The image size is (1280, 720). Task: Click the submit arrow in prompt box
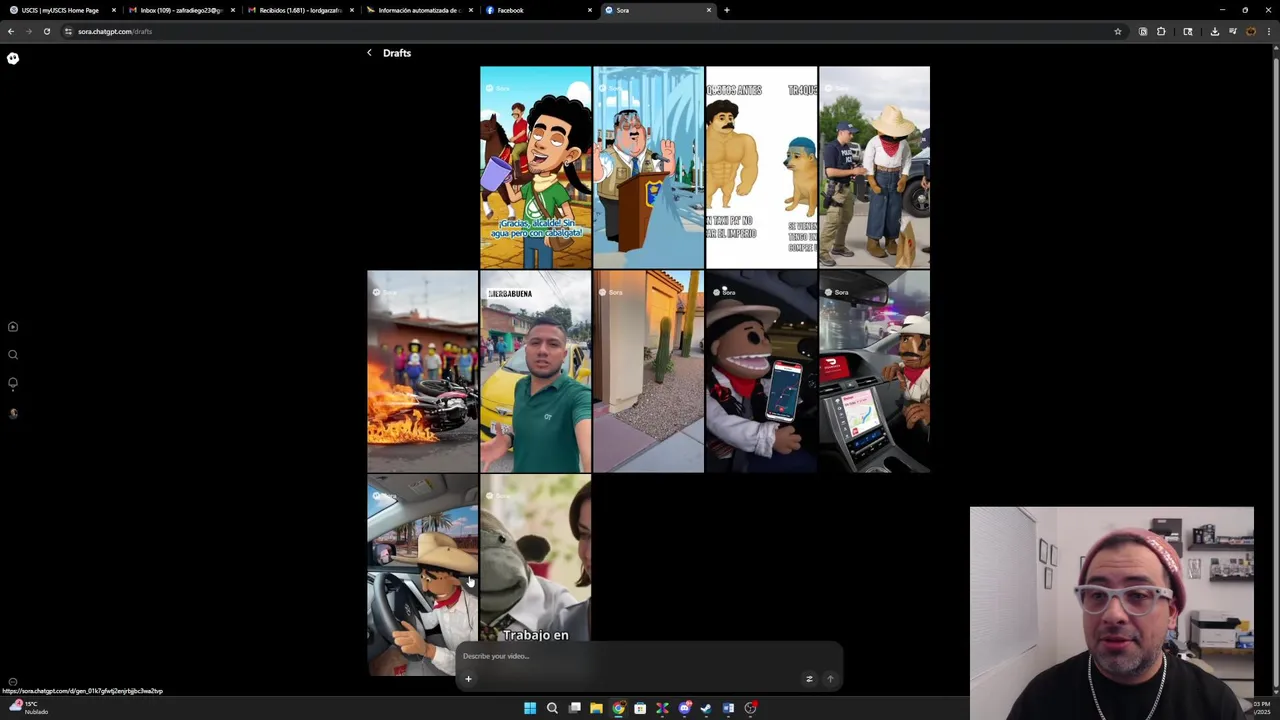click(830, 679)
